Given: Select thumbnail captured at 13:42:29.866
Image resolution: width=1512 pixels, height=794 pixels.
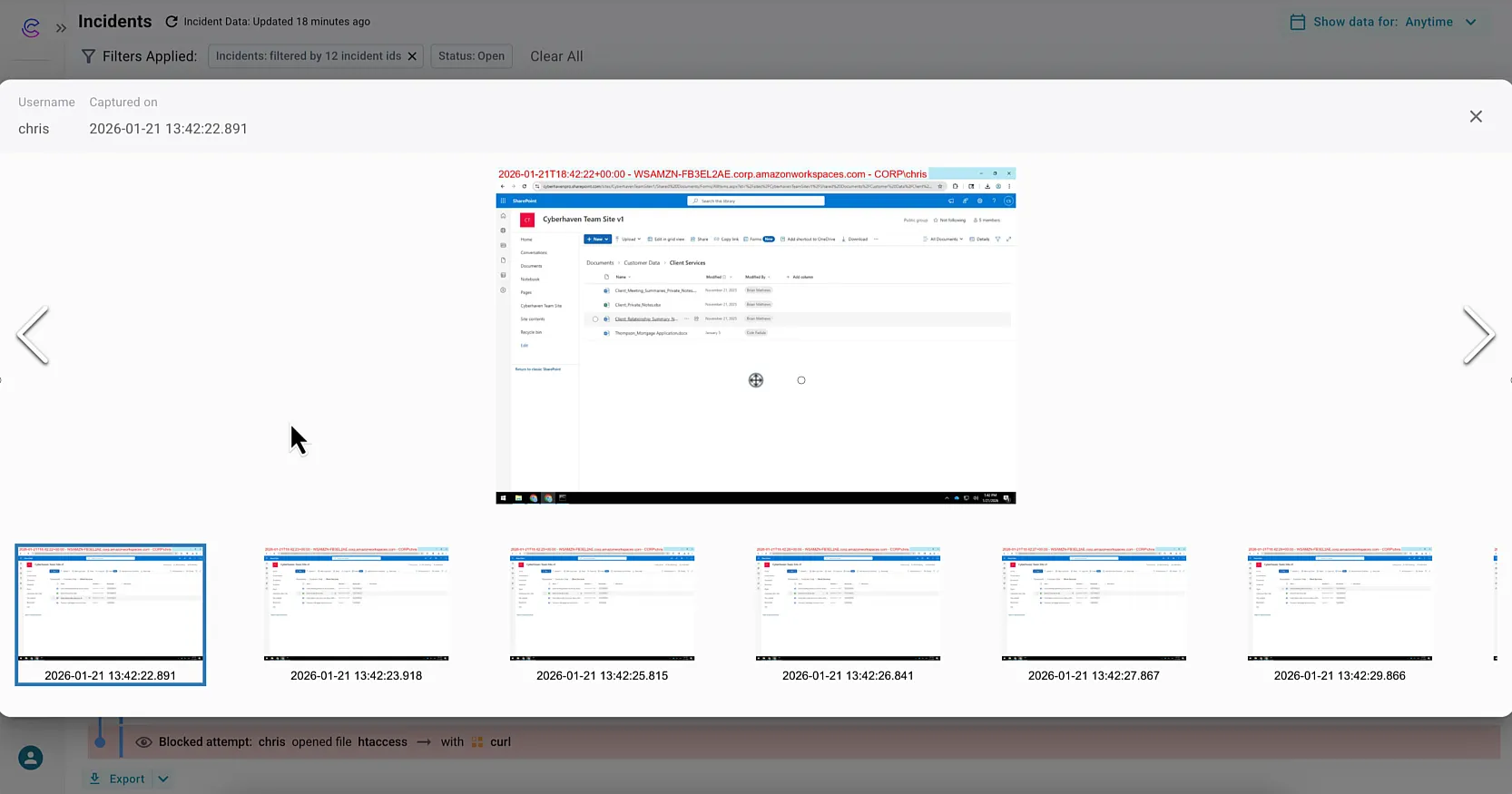Looking at the screenshot, I should tap(1340, 614).
